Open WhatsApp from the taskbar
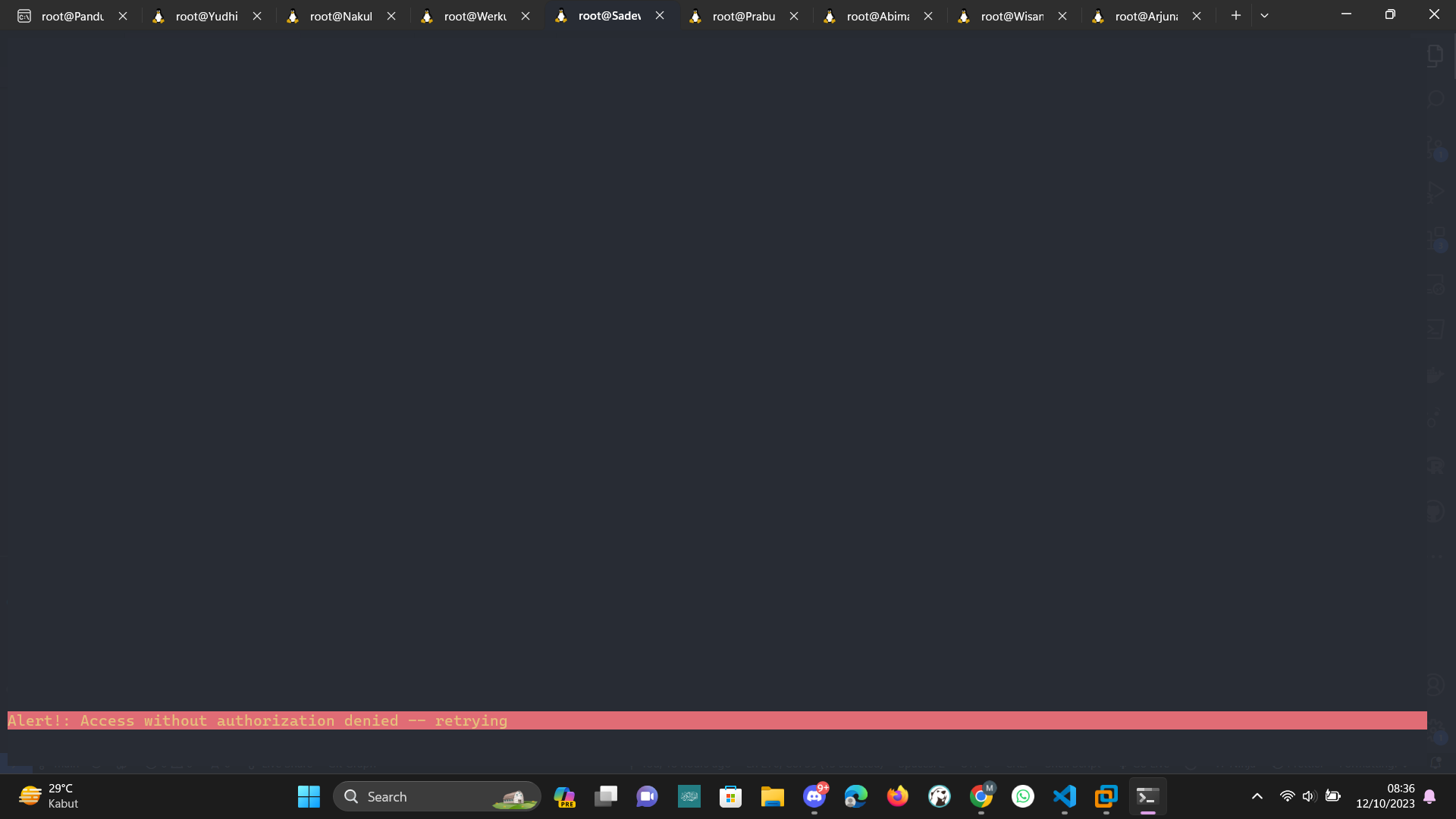The width and height of the screenshot is (1456, 819). pyautogui.click(x=1022, y=796)
